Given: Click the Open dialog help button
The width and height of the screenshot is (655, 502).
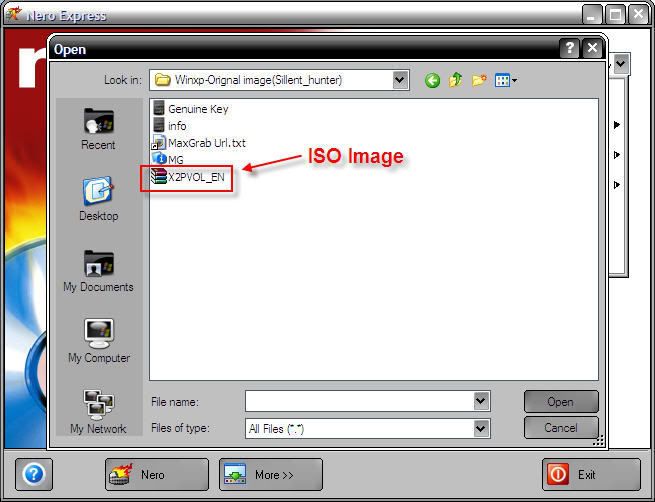Looking at the screenshot, I should 569,48.
